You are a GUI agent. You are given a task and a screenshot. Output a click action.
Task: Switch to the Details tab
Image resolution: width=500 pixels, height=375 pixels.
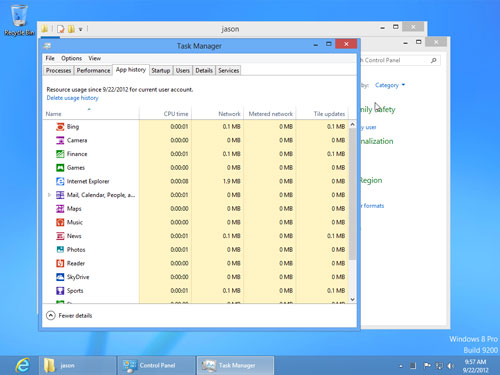point(204,70)
